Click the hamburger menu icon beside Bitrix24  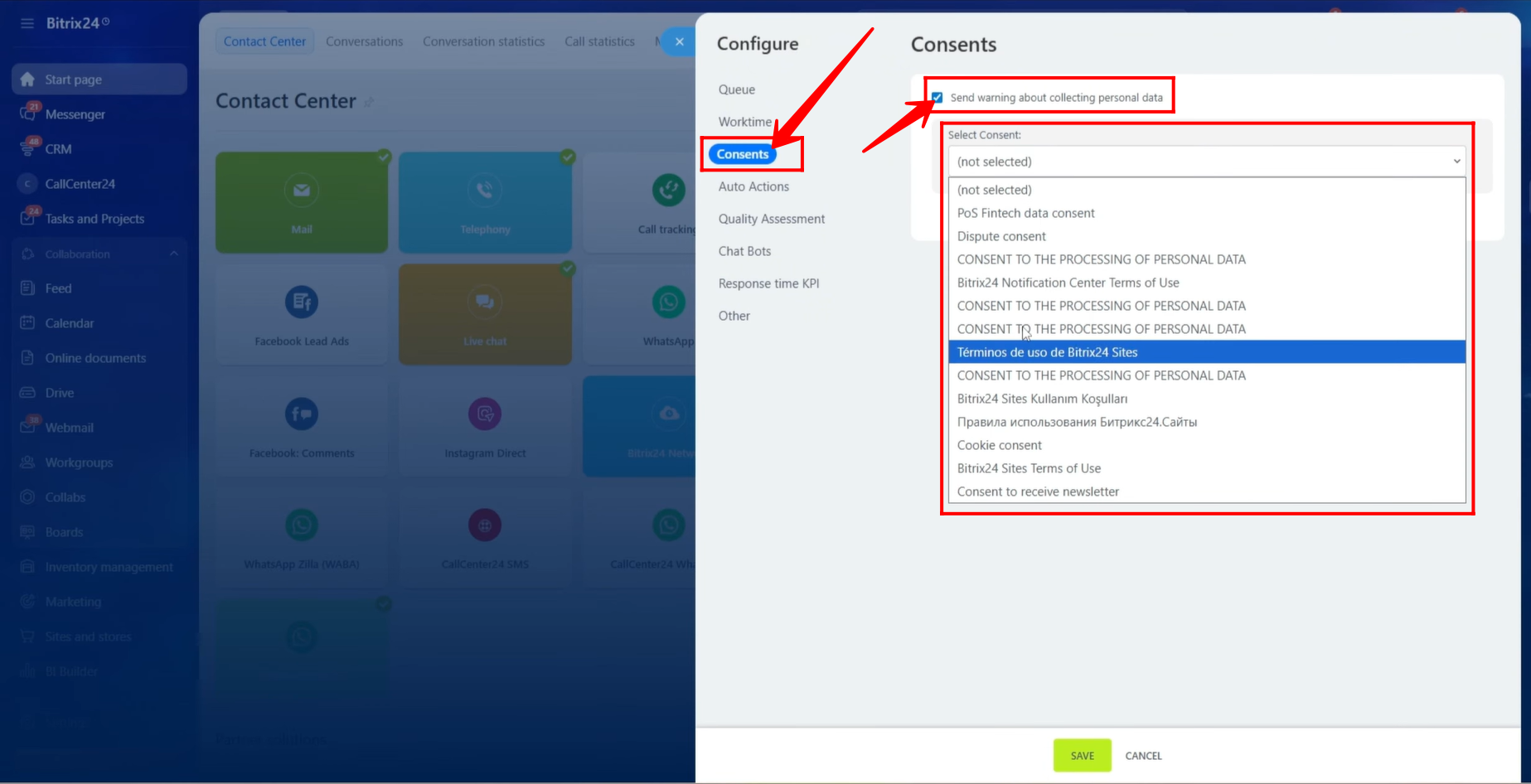point(27,23)
